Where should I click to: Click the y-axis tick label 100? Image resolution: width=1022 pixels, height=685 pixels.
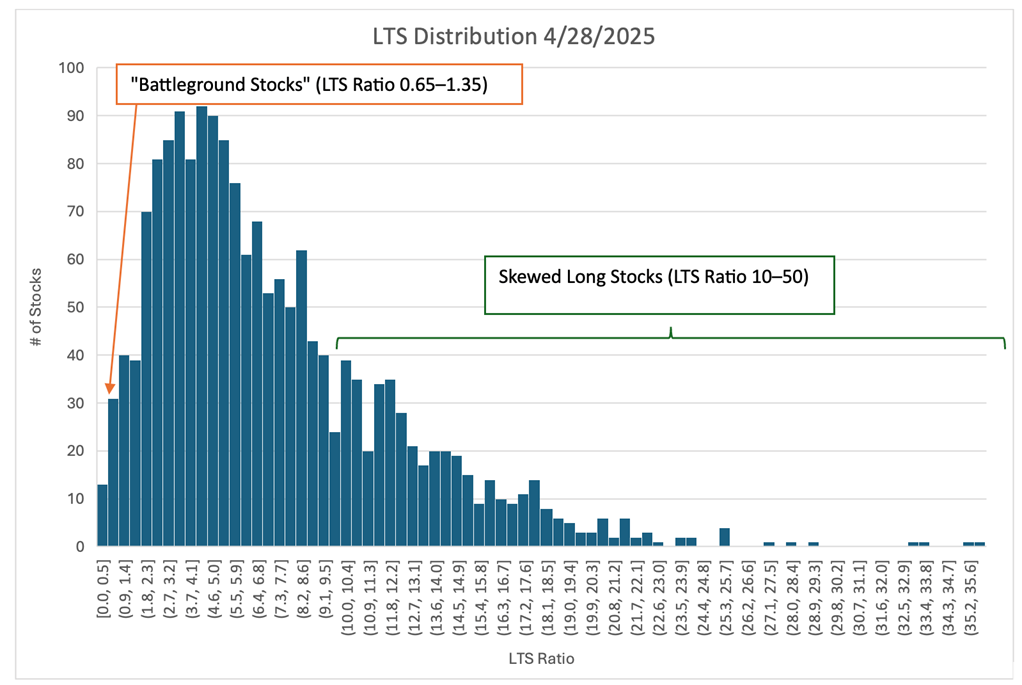click(x=72, y=68)
